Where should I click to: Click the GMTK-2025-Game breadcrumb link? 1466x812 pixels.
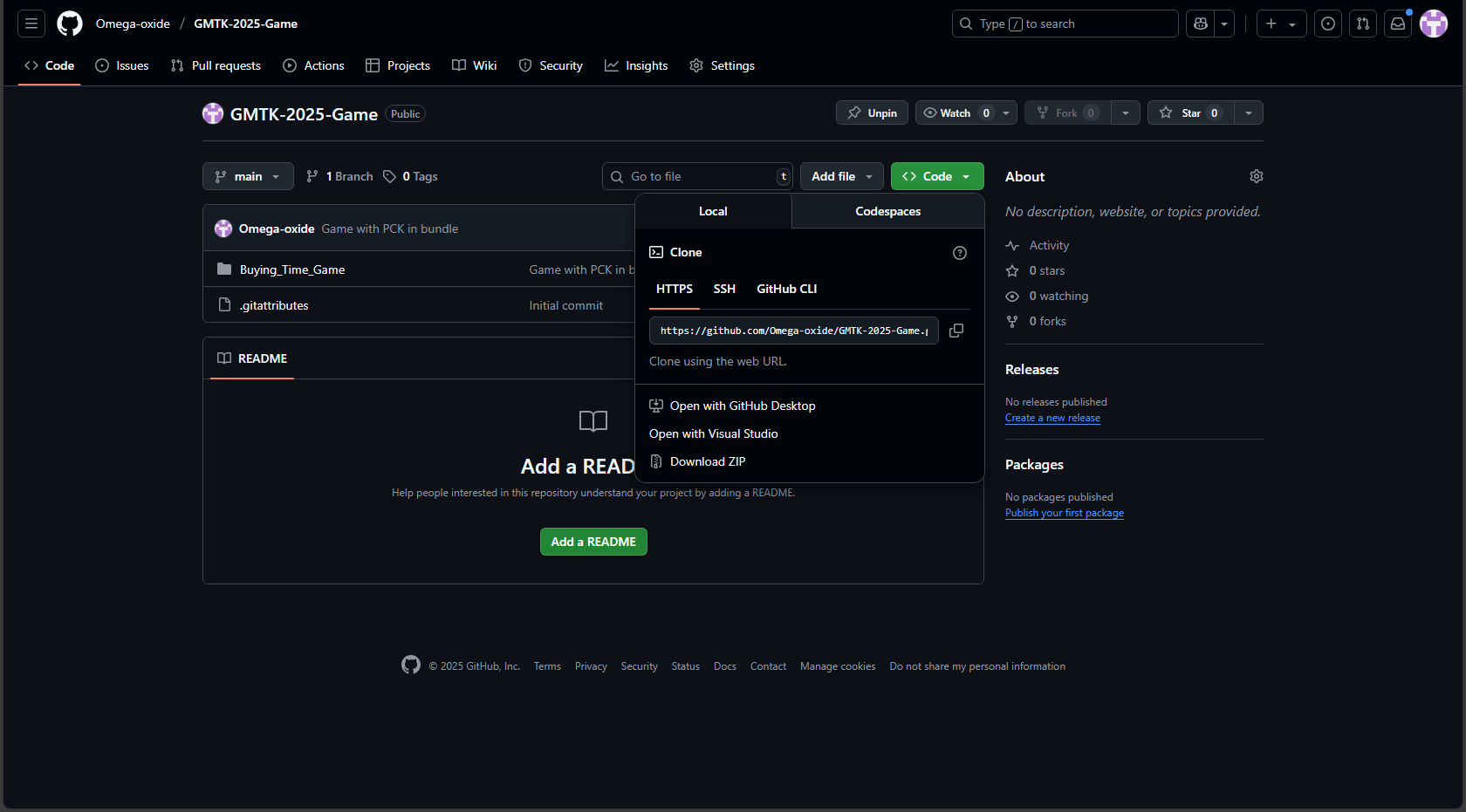pyautogui.click(x=245, y=24)
